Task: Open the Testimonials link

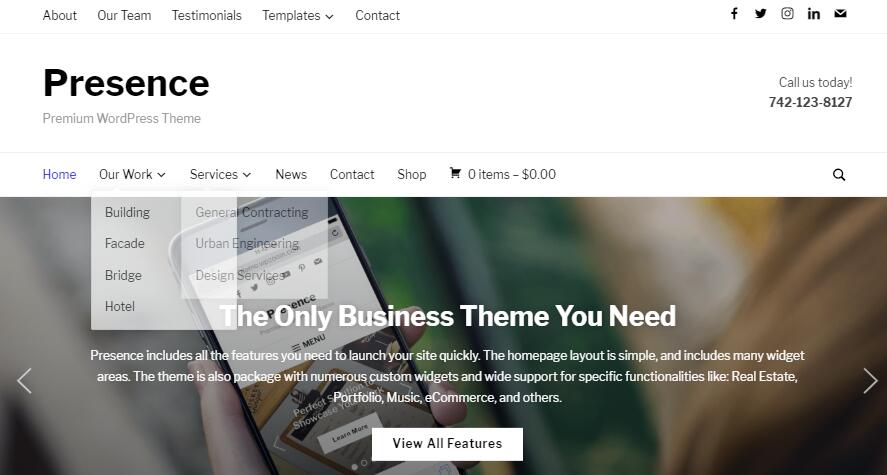Action: click(206, 16)
